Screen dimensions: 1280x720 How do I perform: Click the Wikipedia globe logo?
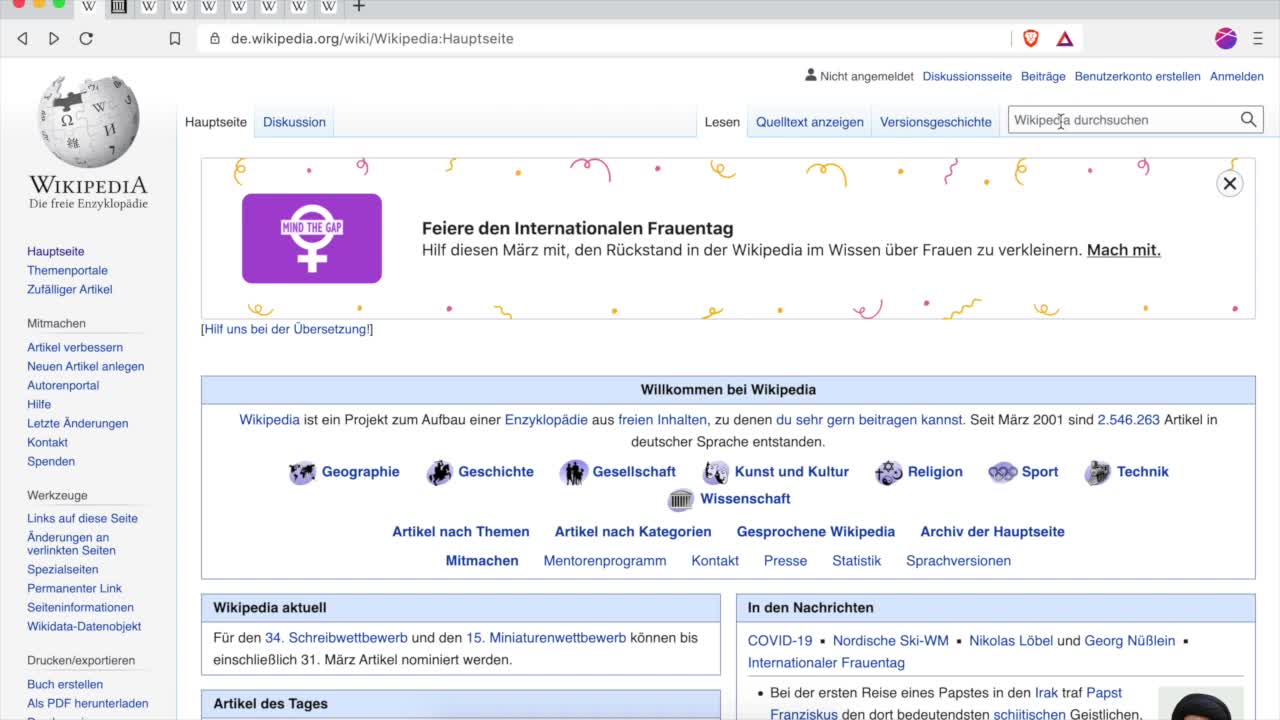coord(88,121)
